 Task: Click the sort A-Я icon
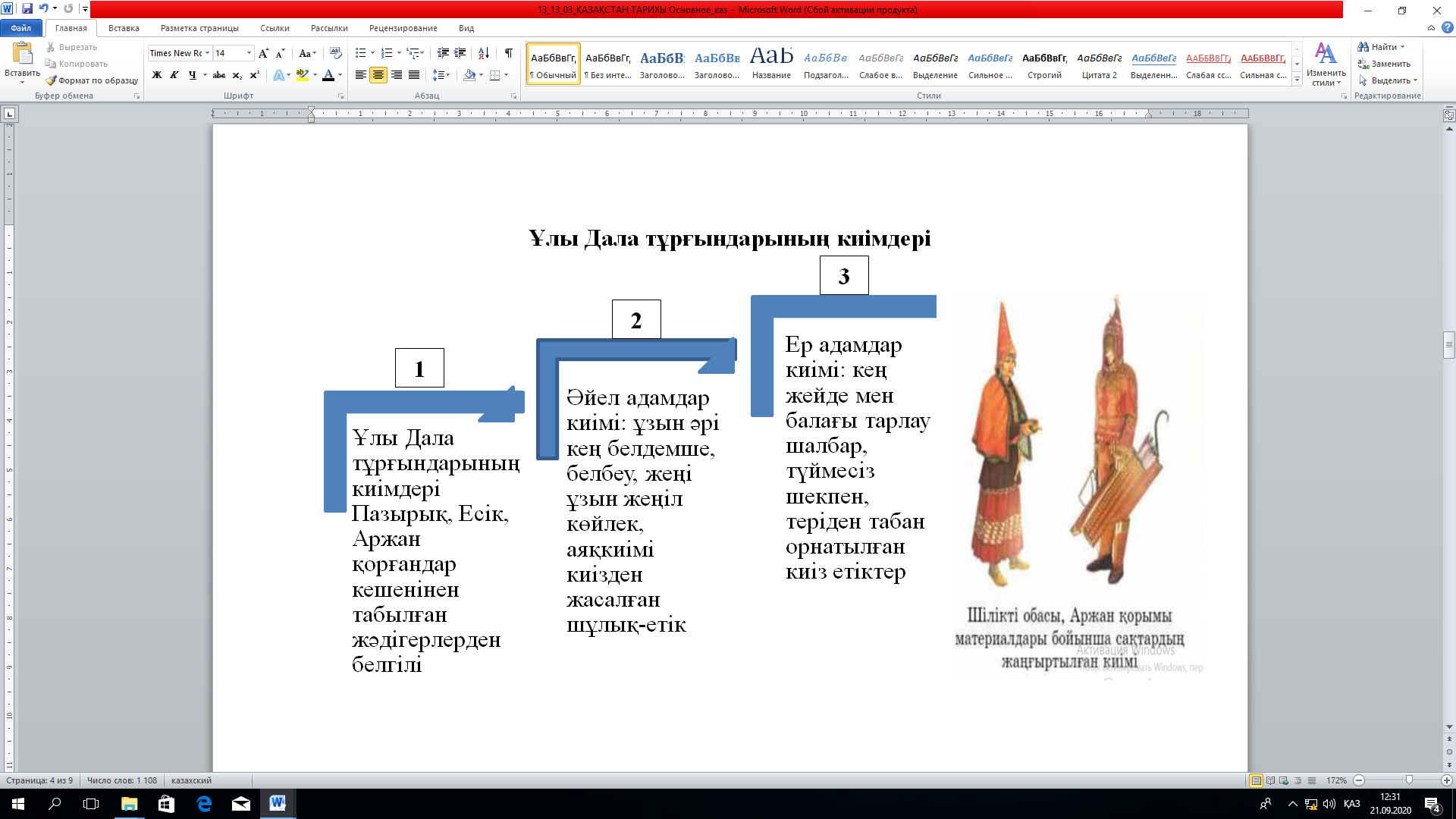click(x=483, y=53)
